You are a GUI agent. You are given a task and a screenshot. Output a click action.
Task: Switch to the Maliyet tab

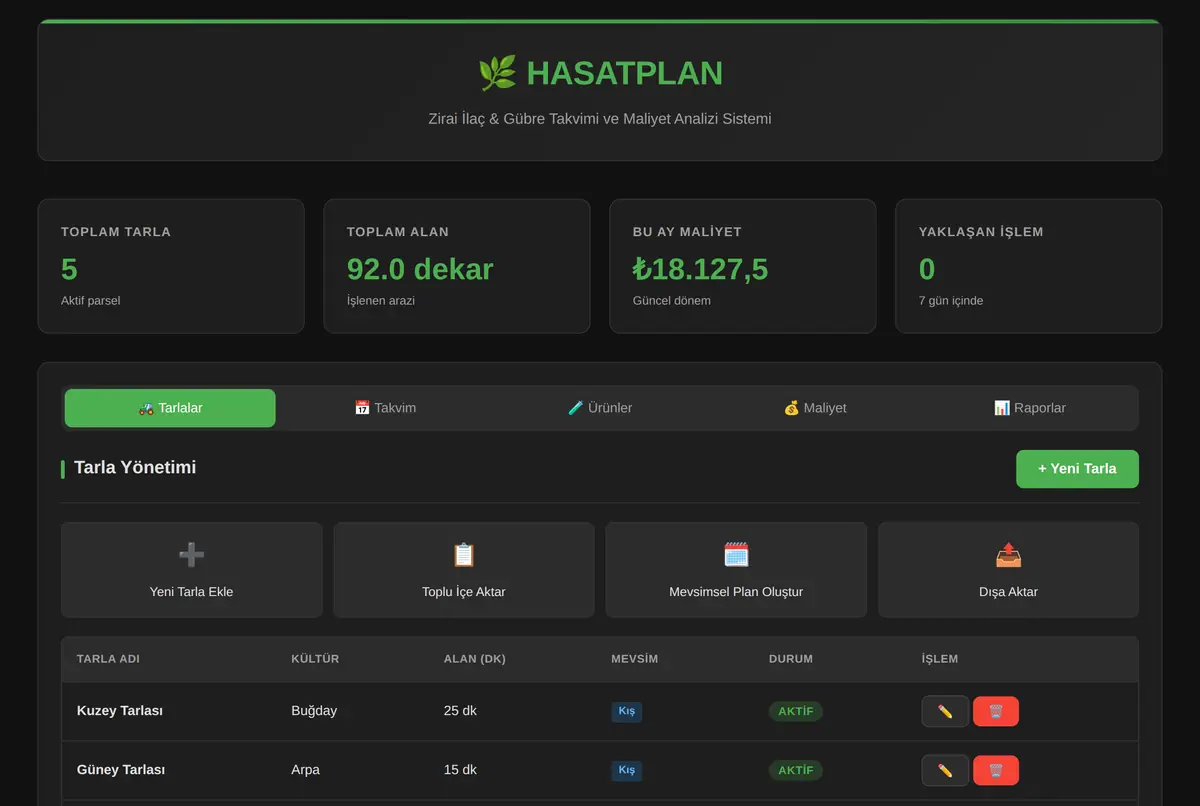(815, 408)
